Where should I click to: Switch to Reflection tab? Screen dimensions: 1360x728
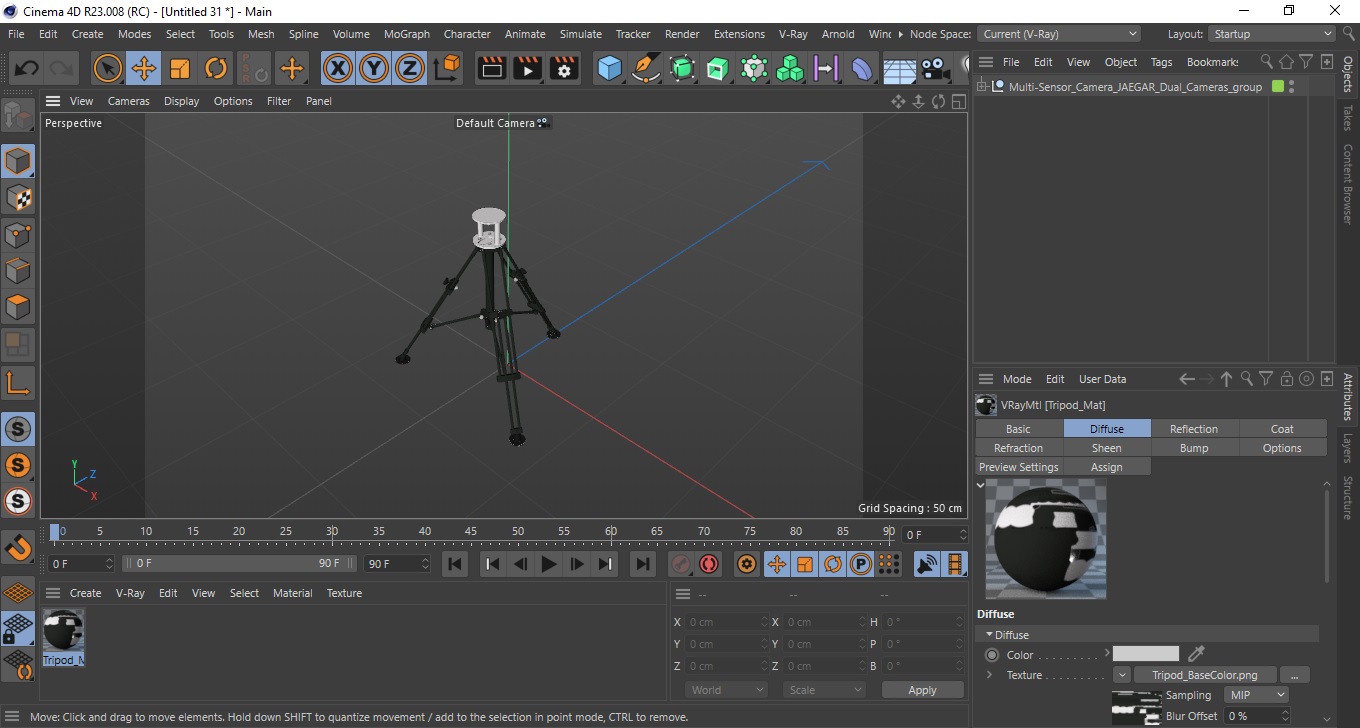[x=1194, y=429]
